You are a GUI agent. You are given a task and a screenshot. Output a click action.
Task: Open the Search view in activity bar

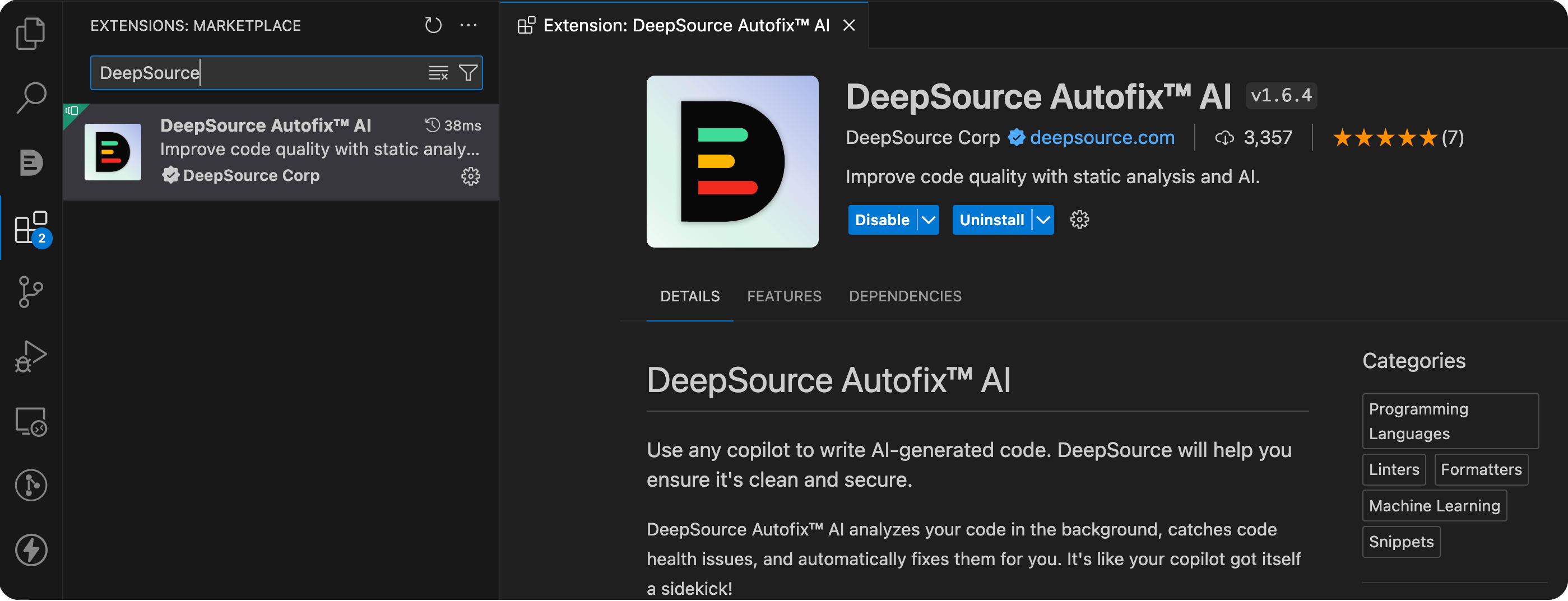pos(30,97)
